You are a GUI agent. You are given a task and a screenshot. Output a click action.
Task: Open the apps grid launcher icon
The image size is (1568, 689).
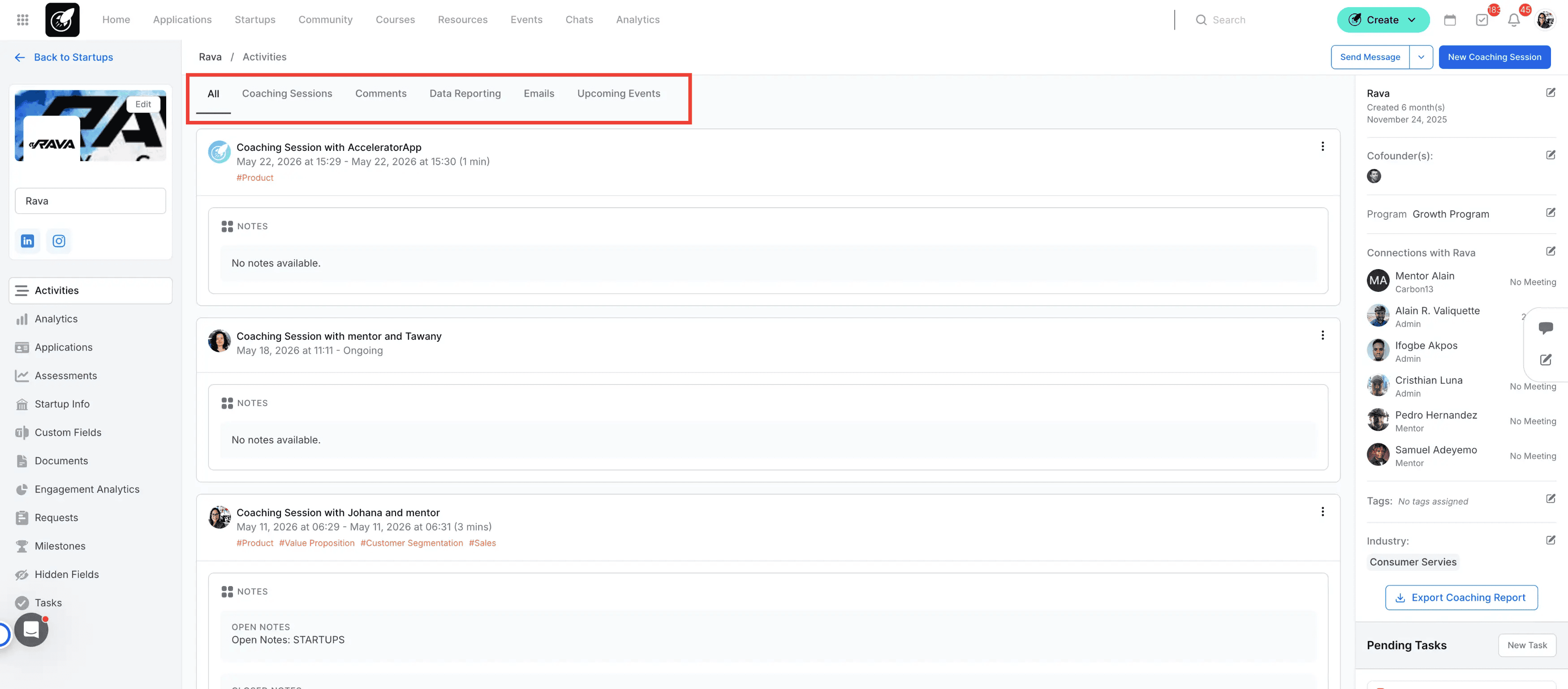(22, 20)
